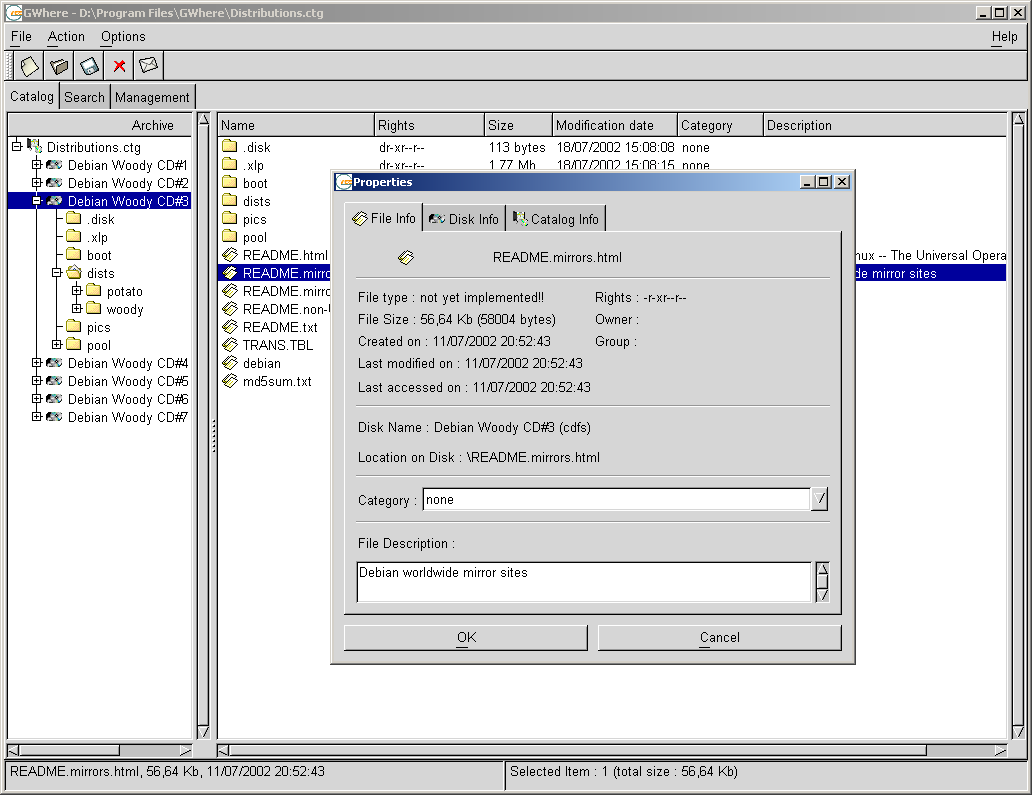Click into the Category field showing none
The height and width of the screenshot is (795, 1032).
[x=617, y=499]
